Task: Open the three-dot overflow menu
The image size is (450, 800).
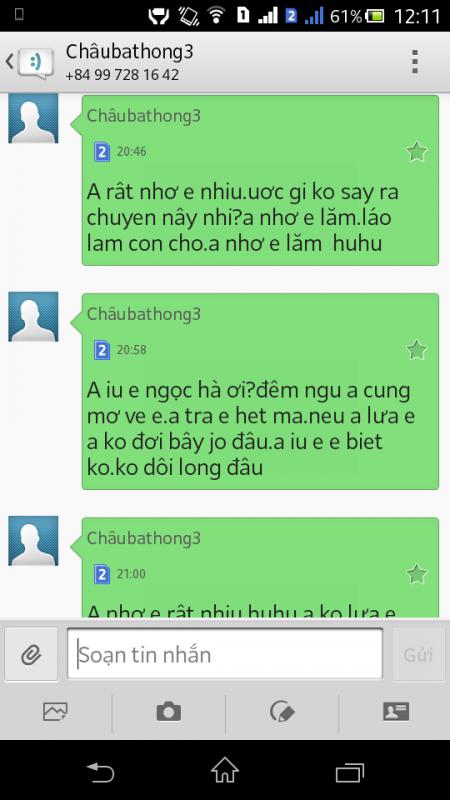Action: click(415, 62)
